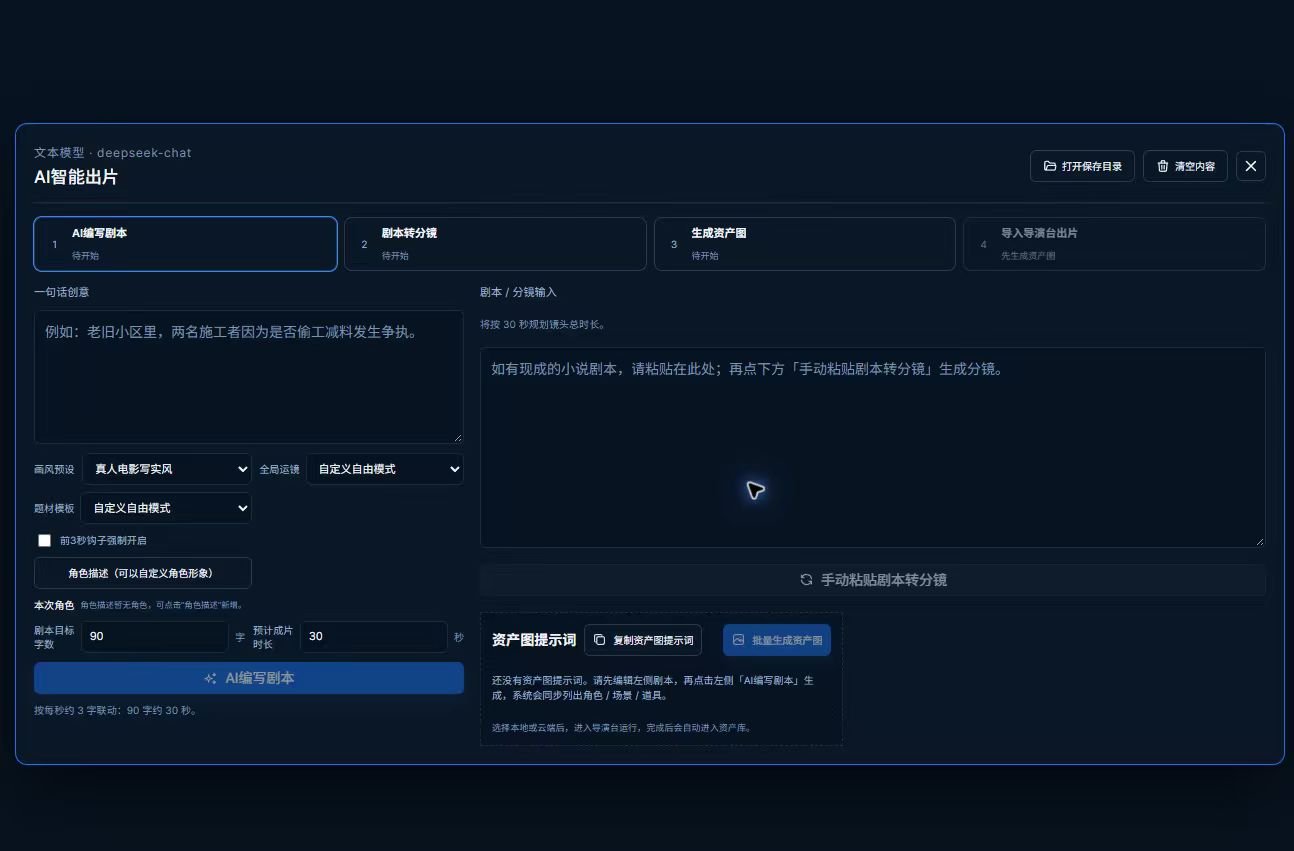This screenshot has height=851, width=1294.
Task: Click the 剧本/分镜输入 large text area
Action: (873, 447)
